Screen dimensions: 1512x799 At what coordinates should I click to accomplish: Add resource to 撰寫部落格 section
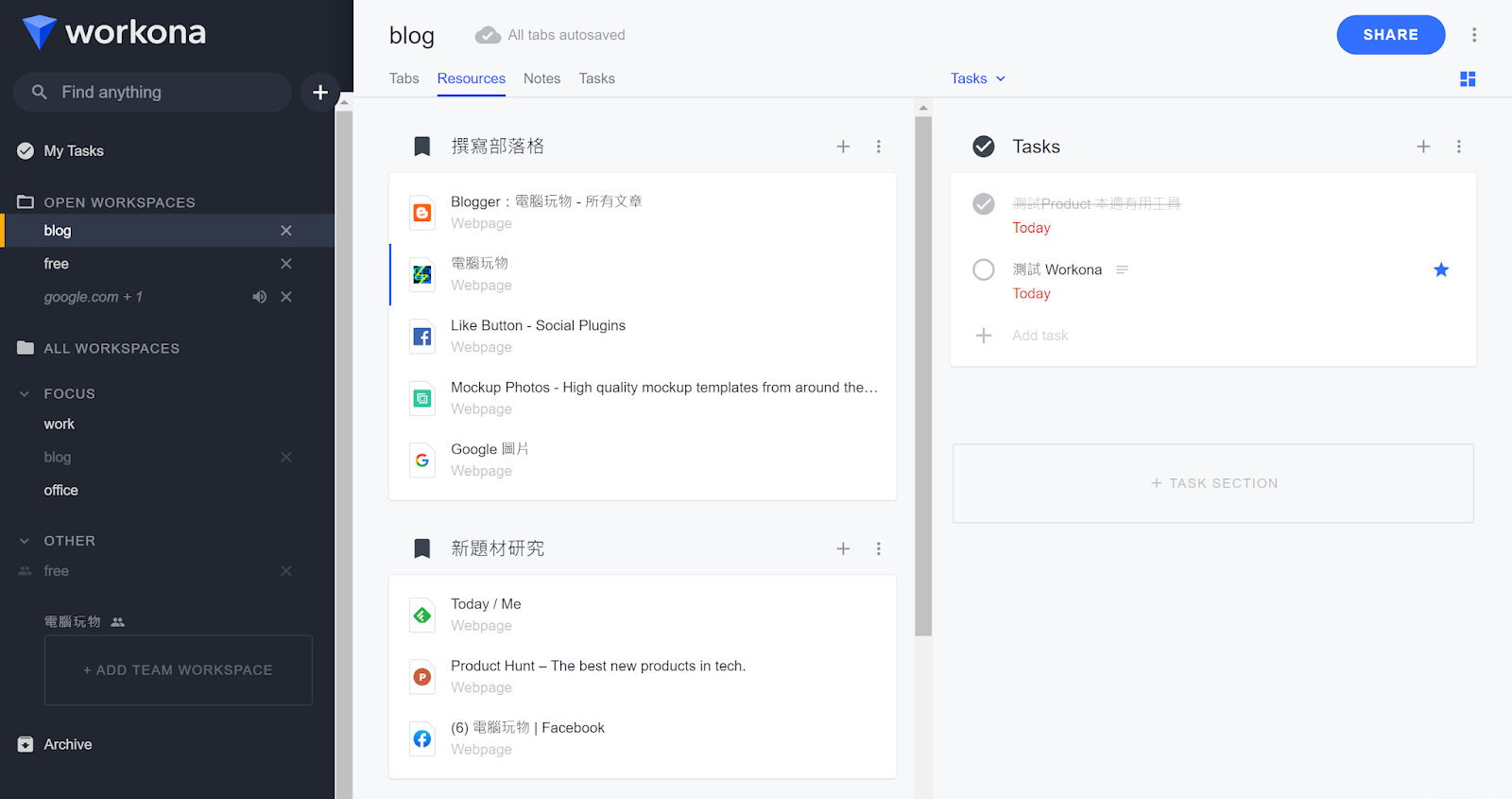click(x=843, y=147)
